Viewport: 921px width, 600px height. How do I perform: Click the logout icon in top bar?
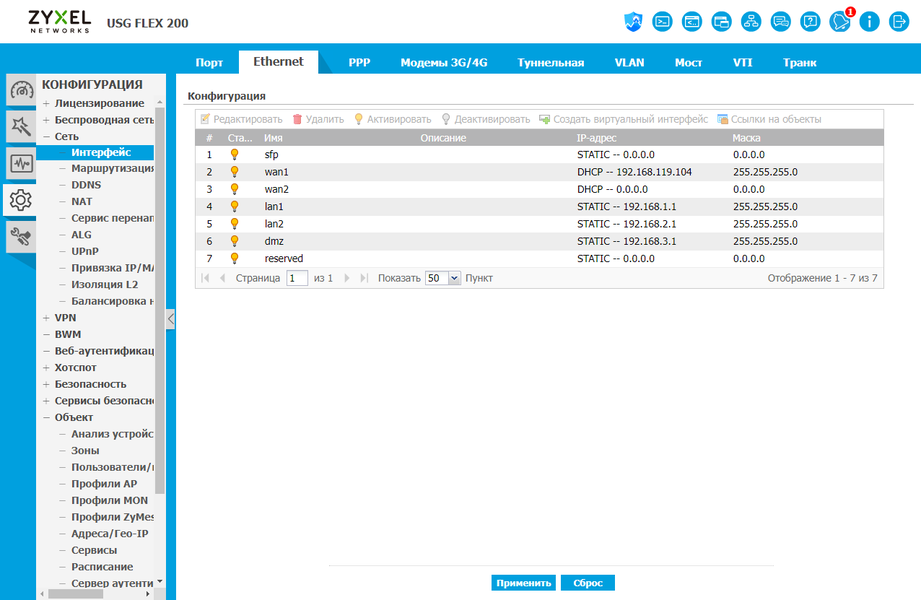(x=899, y=22)
